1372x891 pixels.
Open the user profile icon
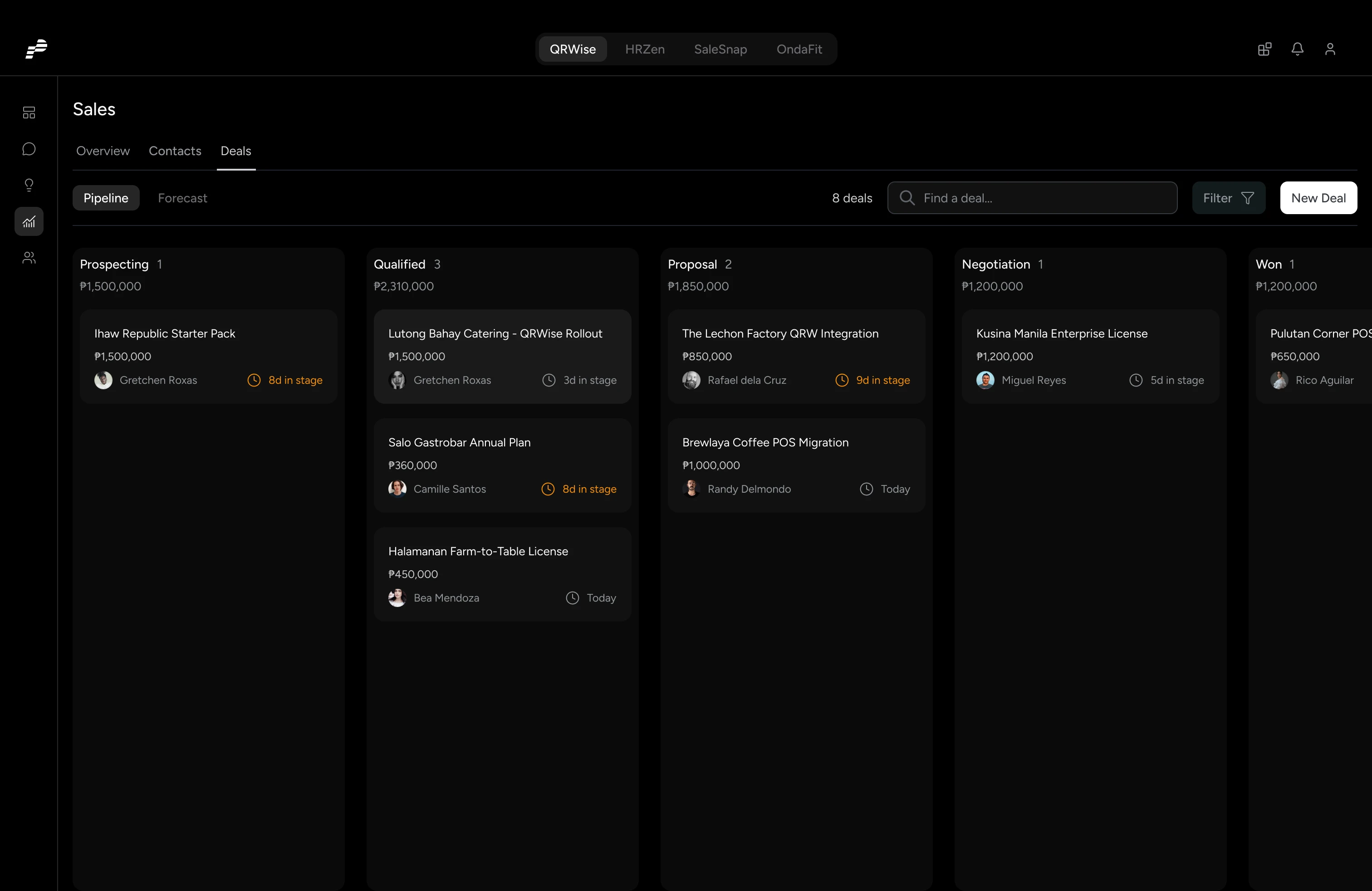pos(1330,49)
